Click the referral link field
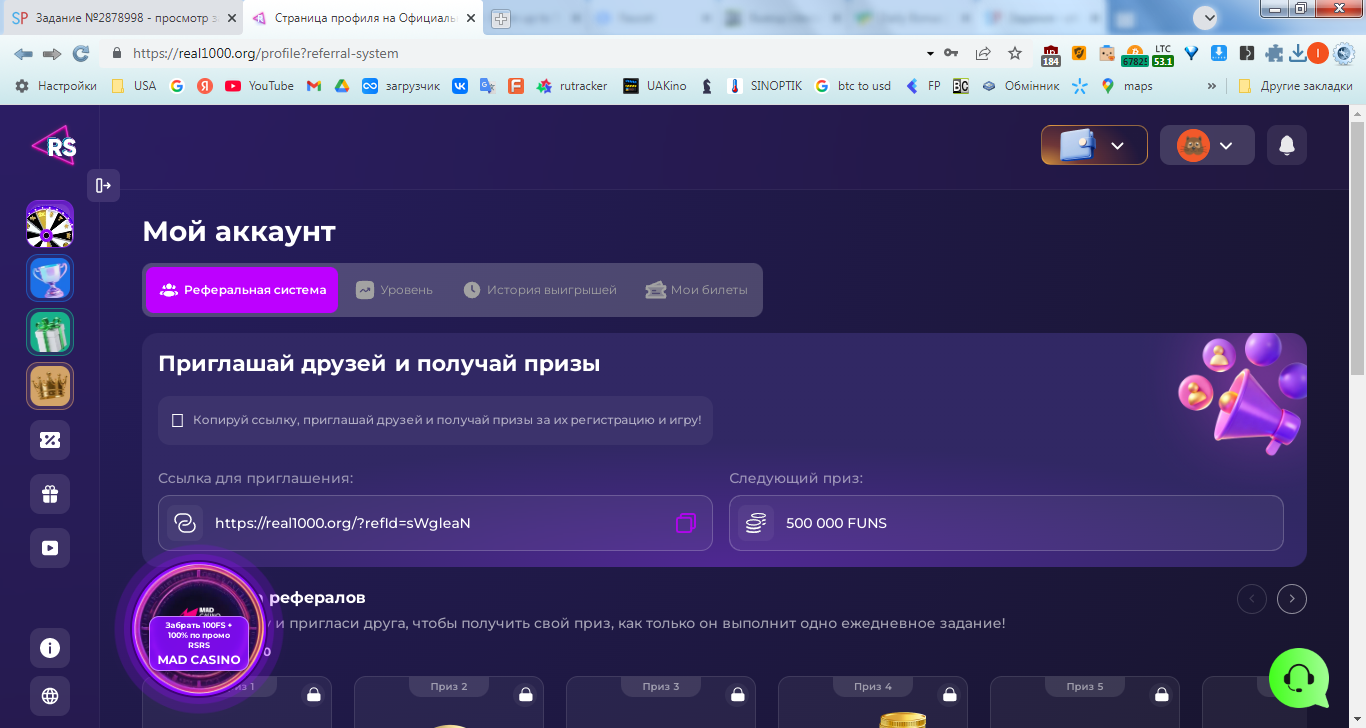The height and width of the screenshot is (728, 1366). click(x=435, y=523)
